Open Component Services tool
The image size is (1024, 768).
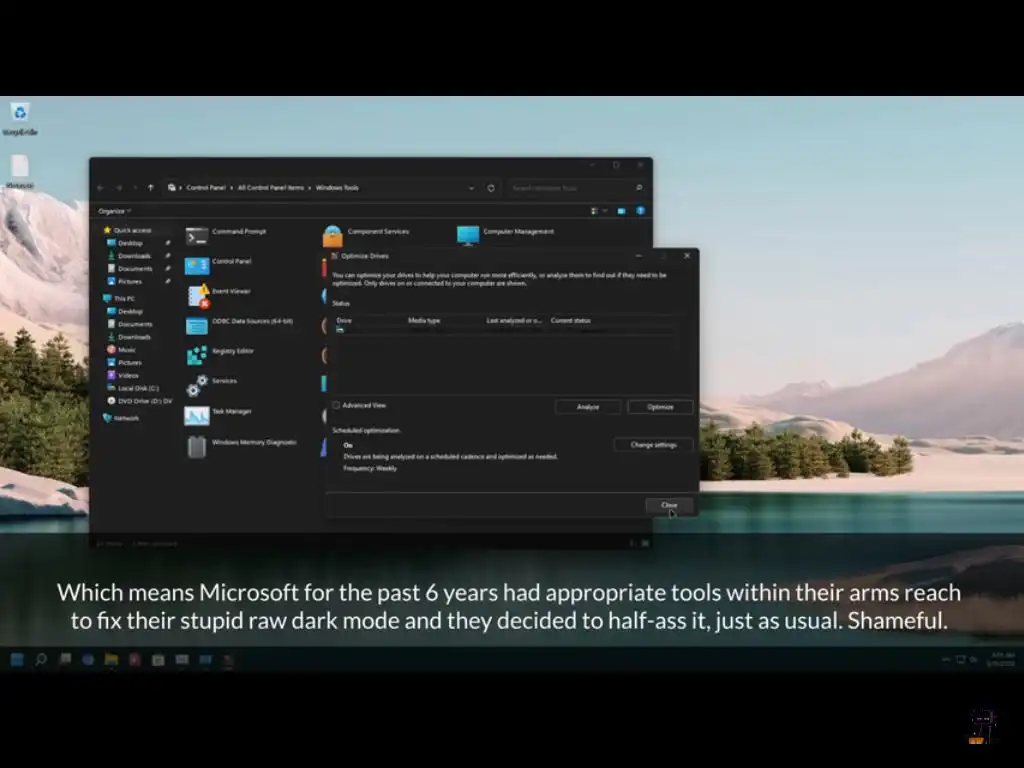(366, 234)
